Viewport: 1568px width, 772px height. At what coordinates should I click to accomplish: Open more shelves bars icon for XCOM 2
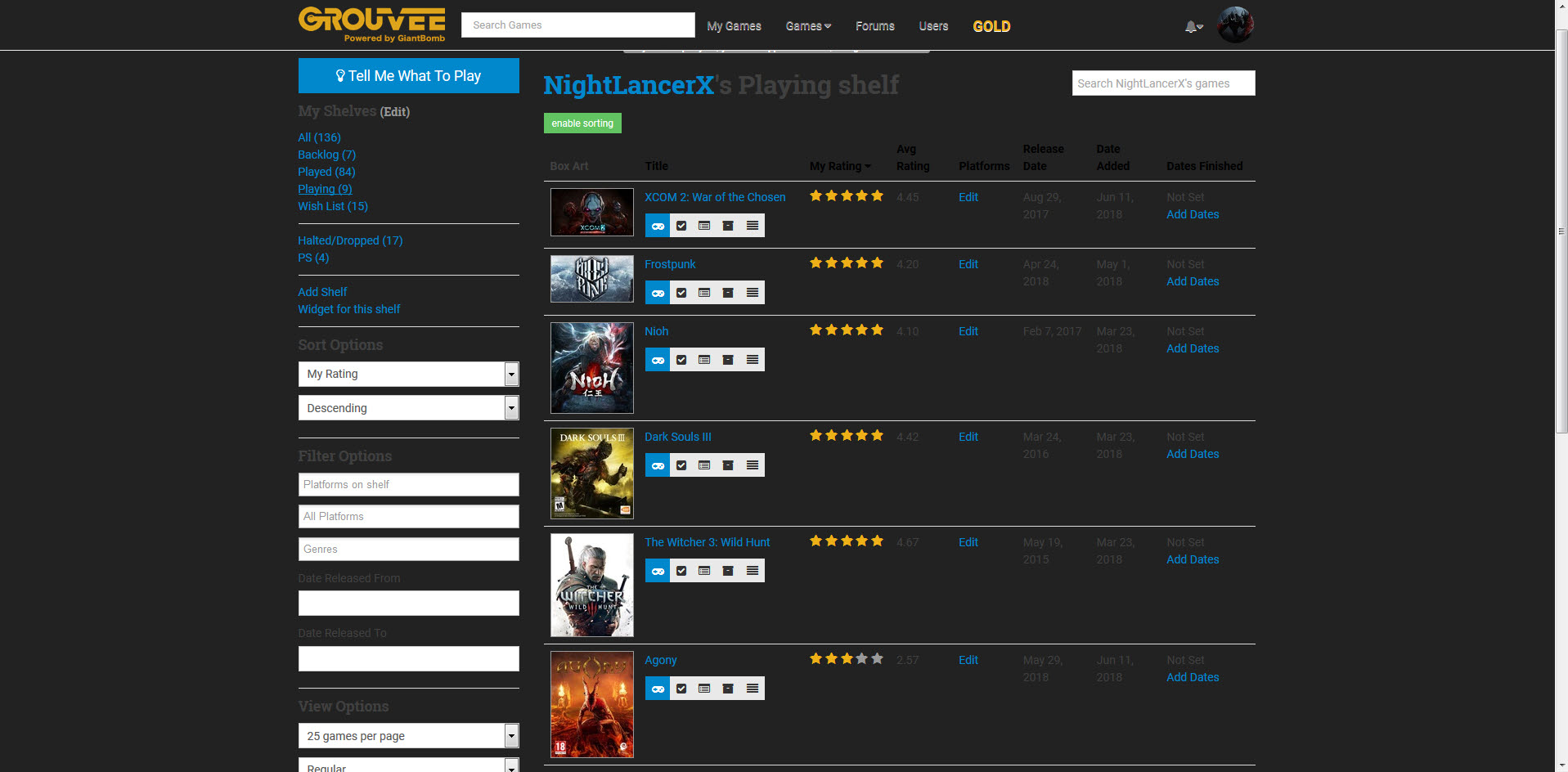click(x=753, y=226)
